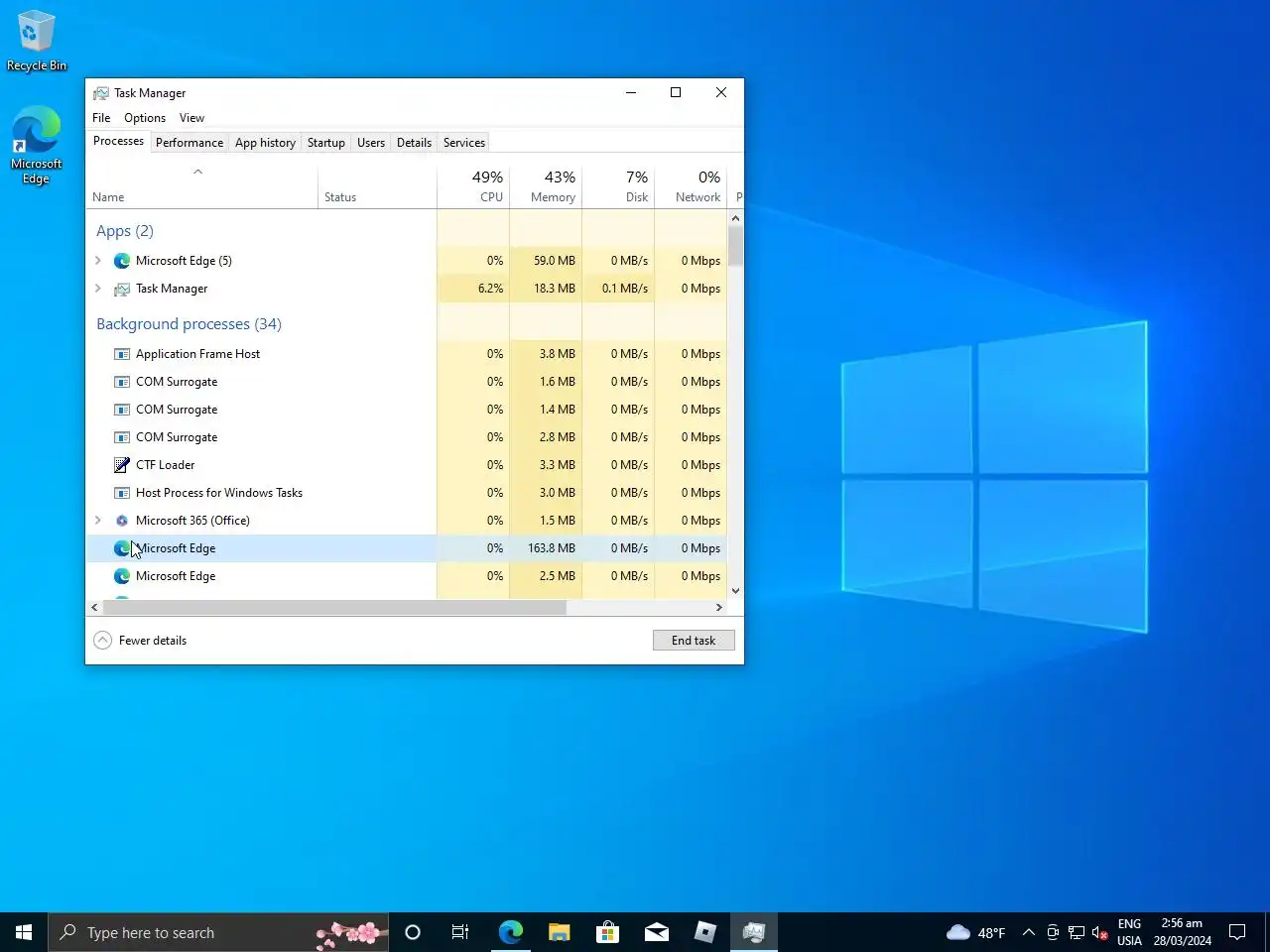Click the weather widget showing 48°F
This screenshot has height=952, width=1270.
(x=975, y=932)
